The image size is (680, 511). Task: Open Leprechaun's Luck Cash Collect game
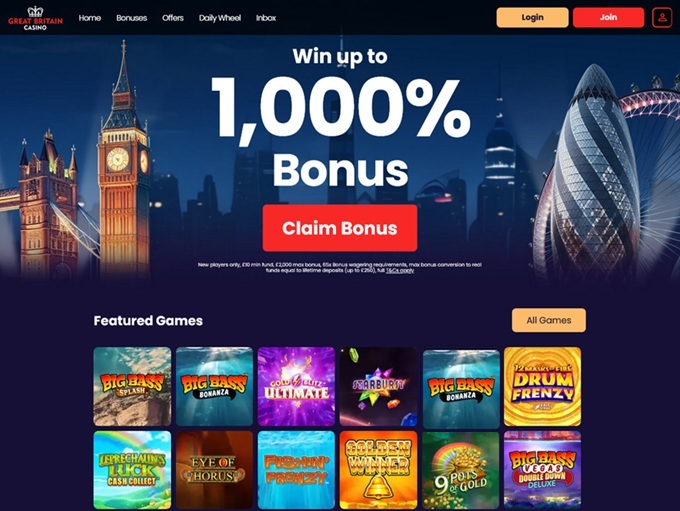click(x=132, y=470)
